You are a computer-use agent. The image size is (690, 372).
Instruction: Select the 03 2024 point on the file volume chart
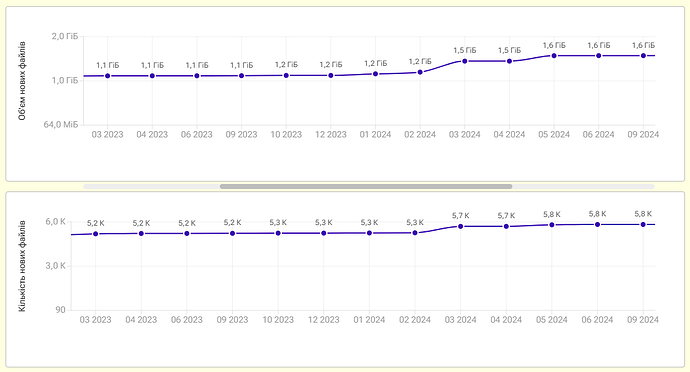pyautogui.click(x=465, y=61)
